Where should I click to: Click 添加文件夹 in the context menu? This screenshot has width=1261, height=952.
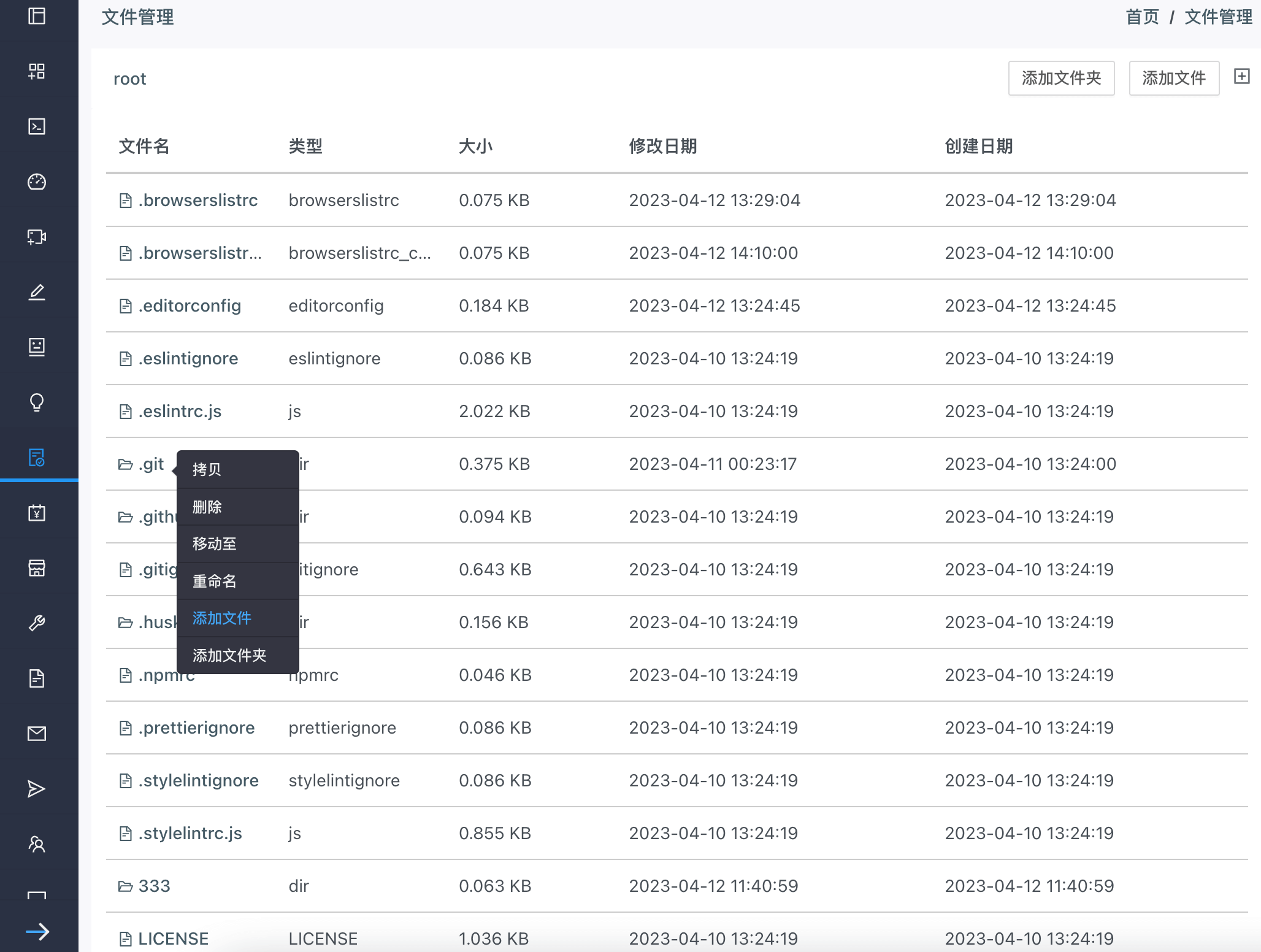[x=229, y=655]
